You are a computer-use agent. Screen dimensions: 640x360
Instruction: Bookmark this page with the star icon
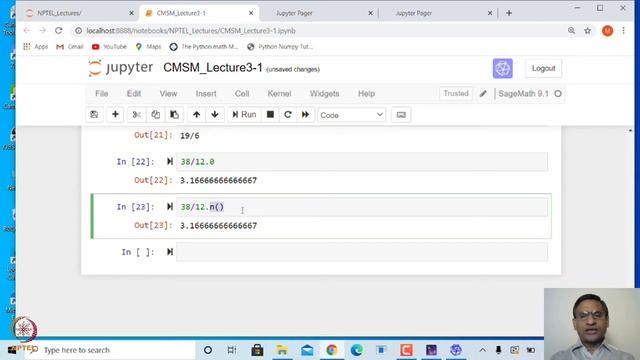pyautogui.click(x=587, y=31)
